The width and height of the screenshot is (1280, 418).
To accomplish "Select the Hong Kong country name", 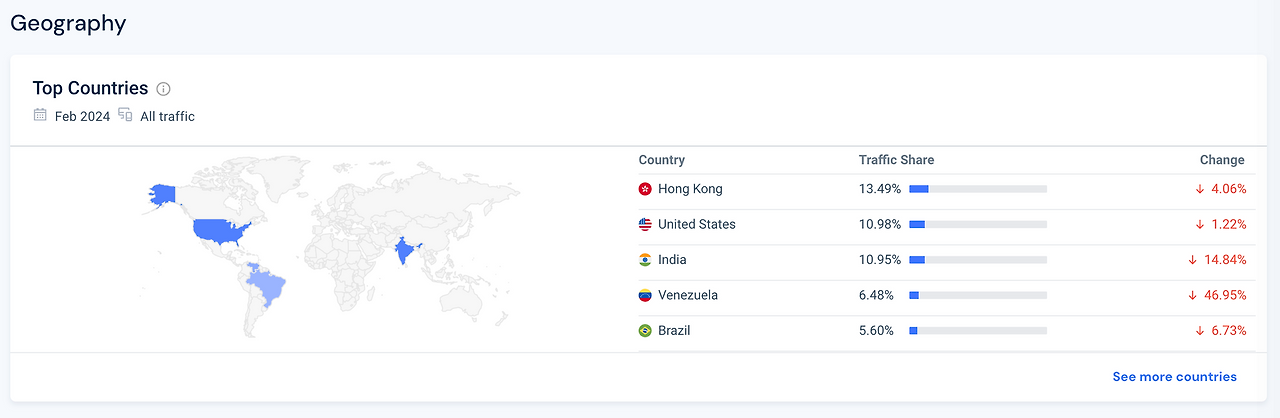I will tap(690, 189).
